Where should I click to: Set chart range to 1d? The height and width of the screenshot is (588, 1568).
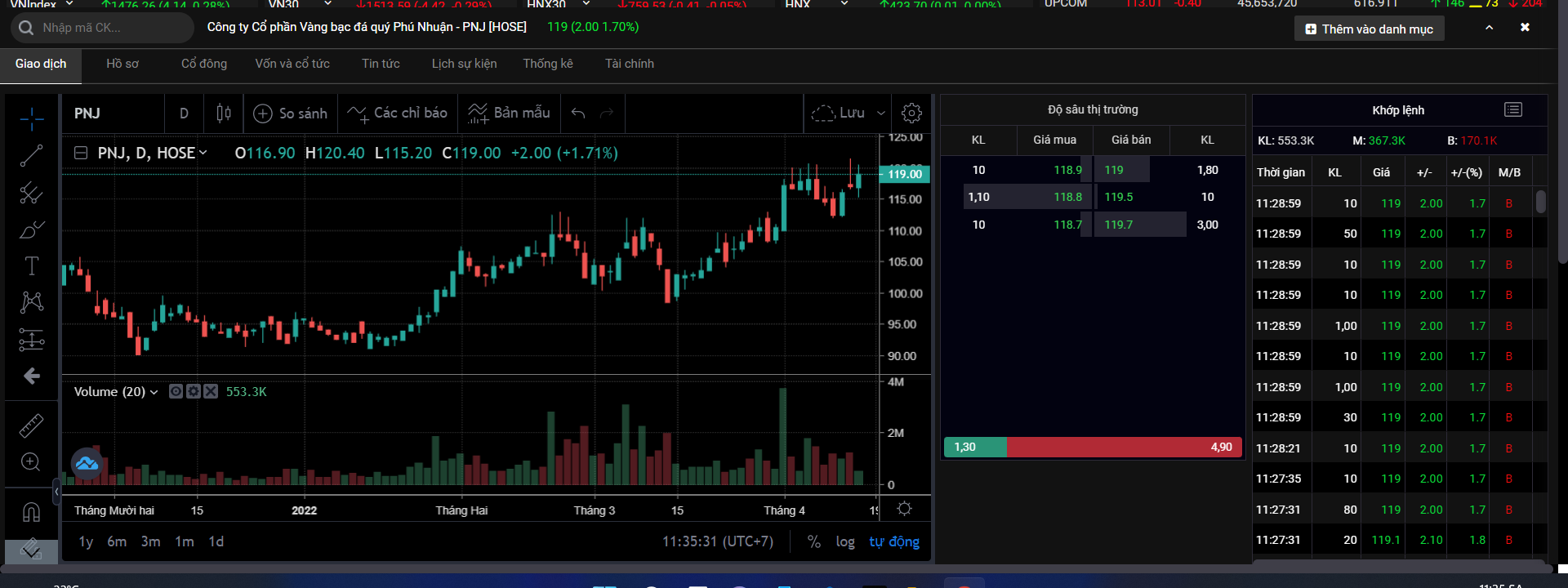[x=216, y=541]
